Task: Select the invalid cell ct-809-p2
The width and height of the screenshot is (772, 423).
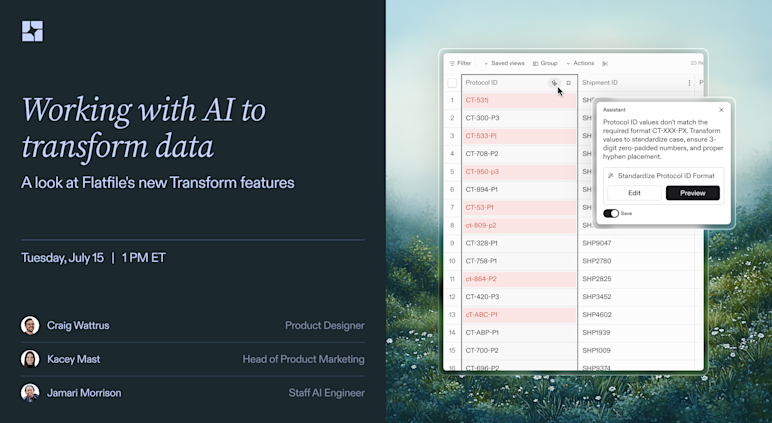Action: click(519, 225)
